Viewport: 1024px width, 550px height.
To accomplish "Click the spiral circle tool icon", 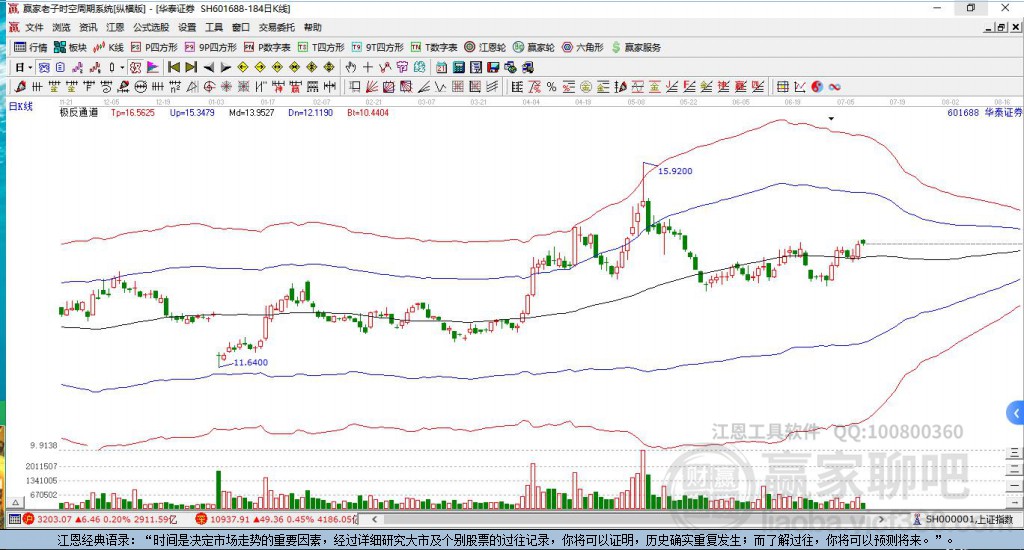I will [209, 86].
